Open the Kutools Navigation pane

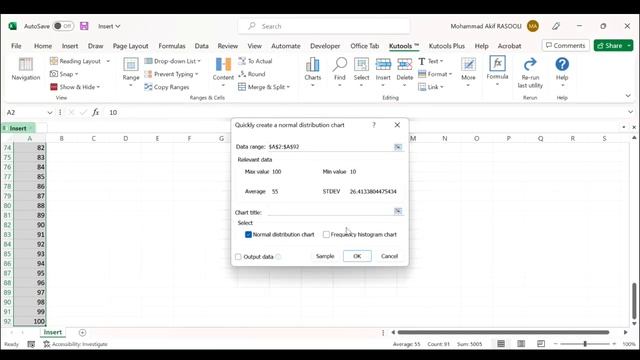coord(25,69)
